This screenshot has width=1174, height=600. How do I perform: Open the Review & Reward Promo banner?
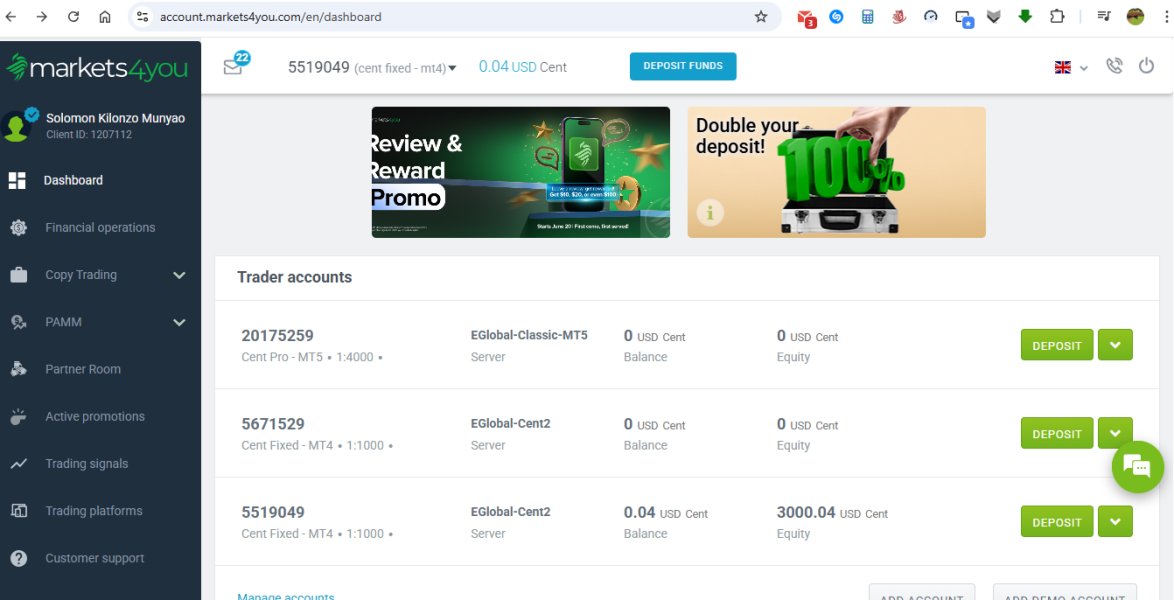click(x=520, y=172)
